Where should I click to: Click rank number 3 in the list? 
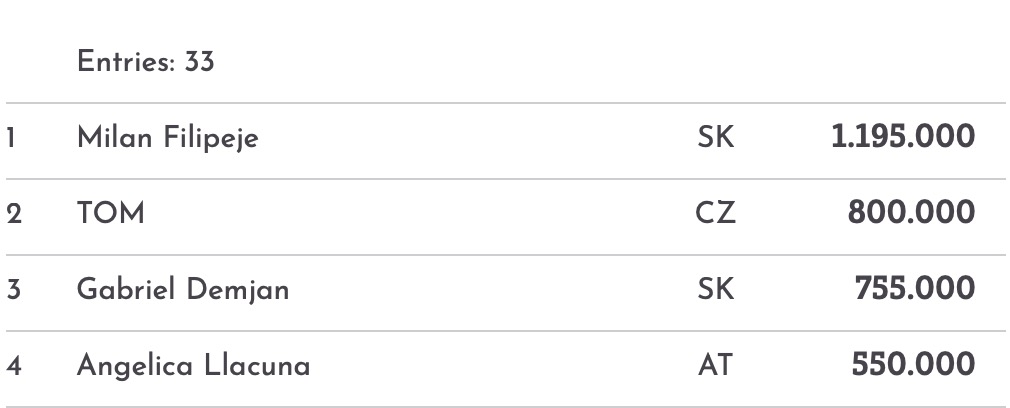[x=13, y=290]
